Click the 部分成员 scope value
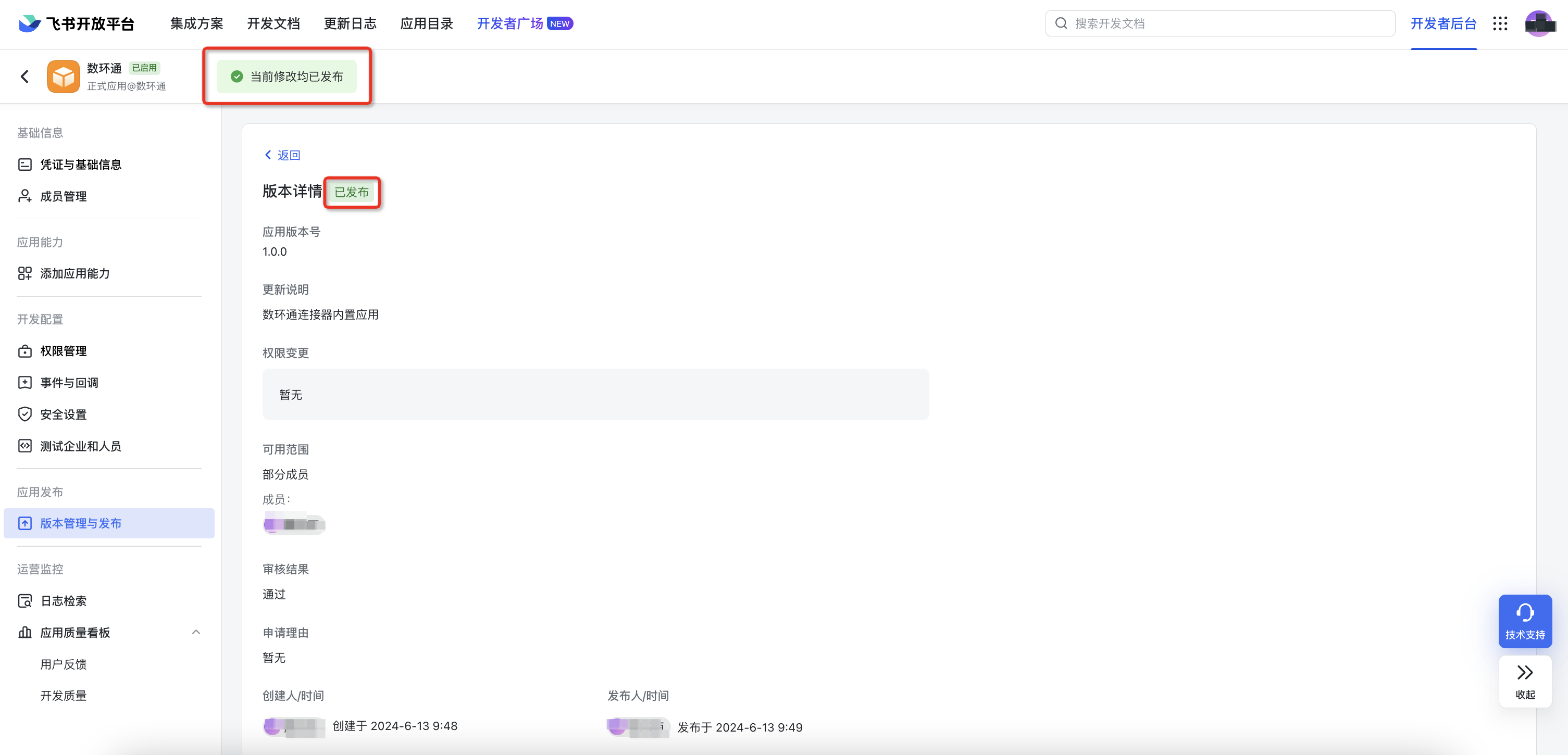1568x755 pixels. coord(285,474)
